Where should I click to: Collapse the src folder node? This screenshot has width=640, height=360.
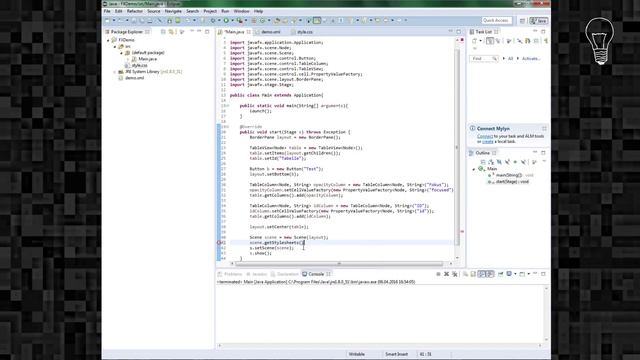[x=115, y=47]
